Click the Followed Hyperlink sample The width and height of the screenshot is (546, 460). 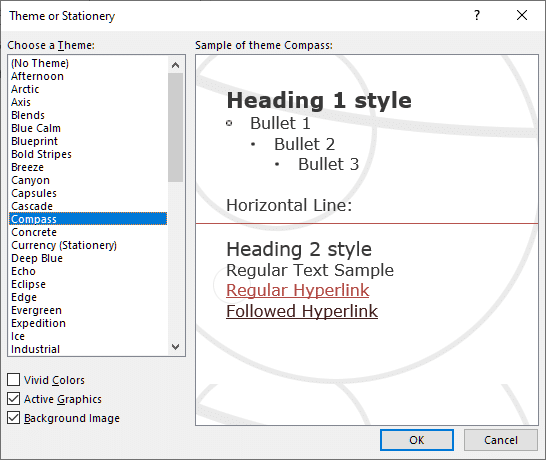coord(302,311)
